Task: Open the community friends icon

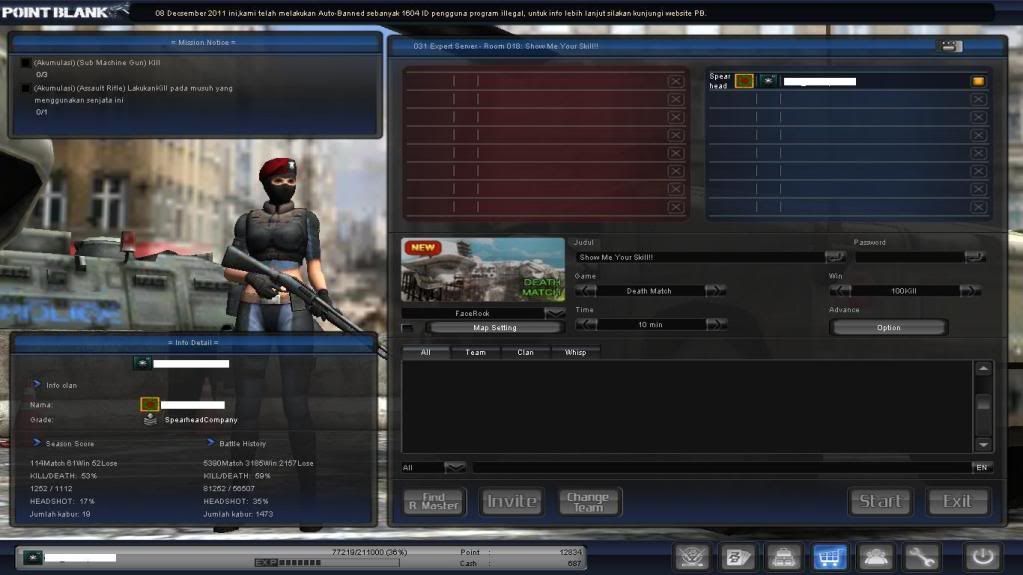Action: [x=875, y=557]
